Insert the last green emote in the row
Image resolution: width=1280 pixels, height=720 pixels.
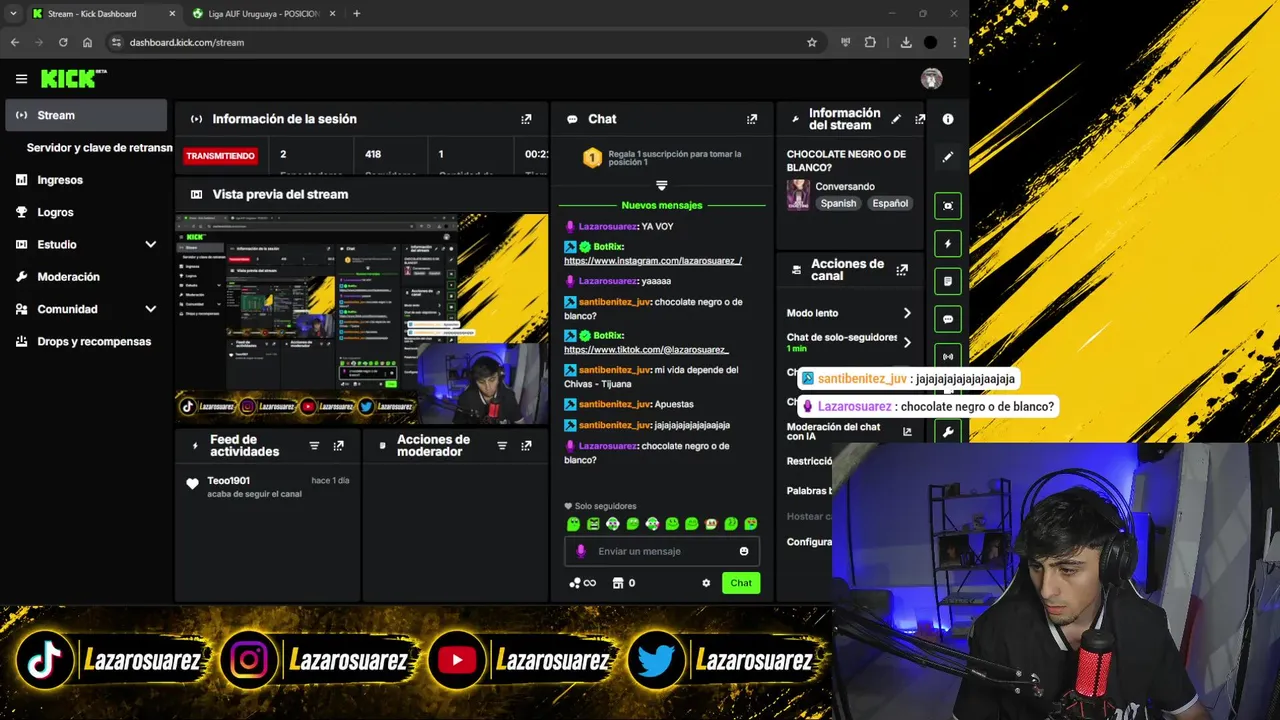(751, 524)
